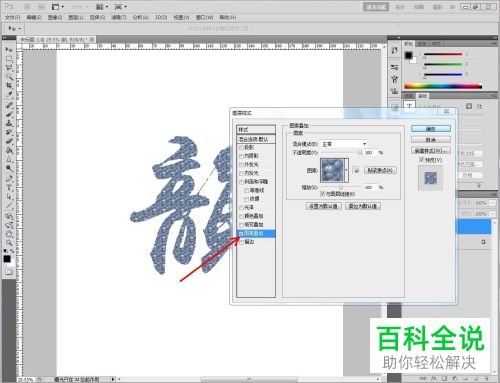Click the 新建样式 New Style button

click(431, 151)
